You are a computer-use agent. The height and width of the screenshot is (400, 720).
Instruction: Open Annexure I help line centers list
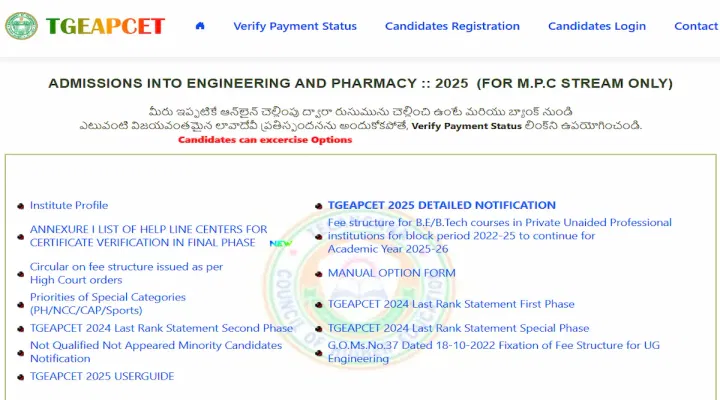(x=148, y=236)
